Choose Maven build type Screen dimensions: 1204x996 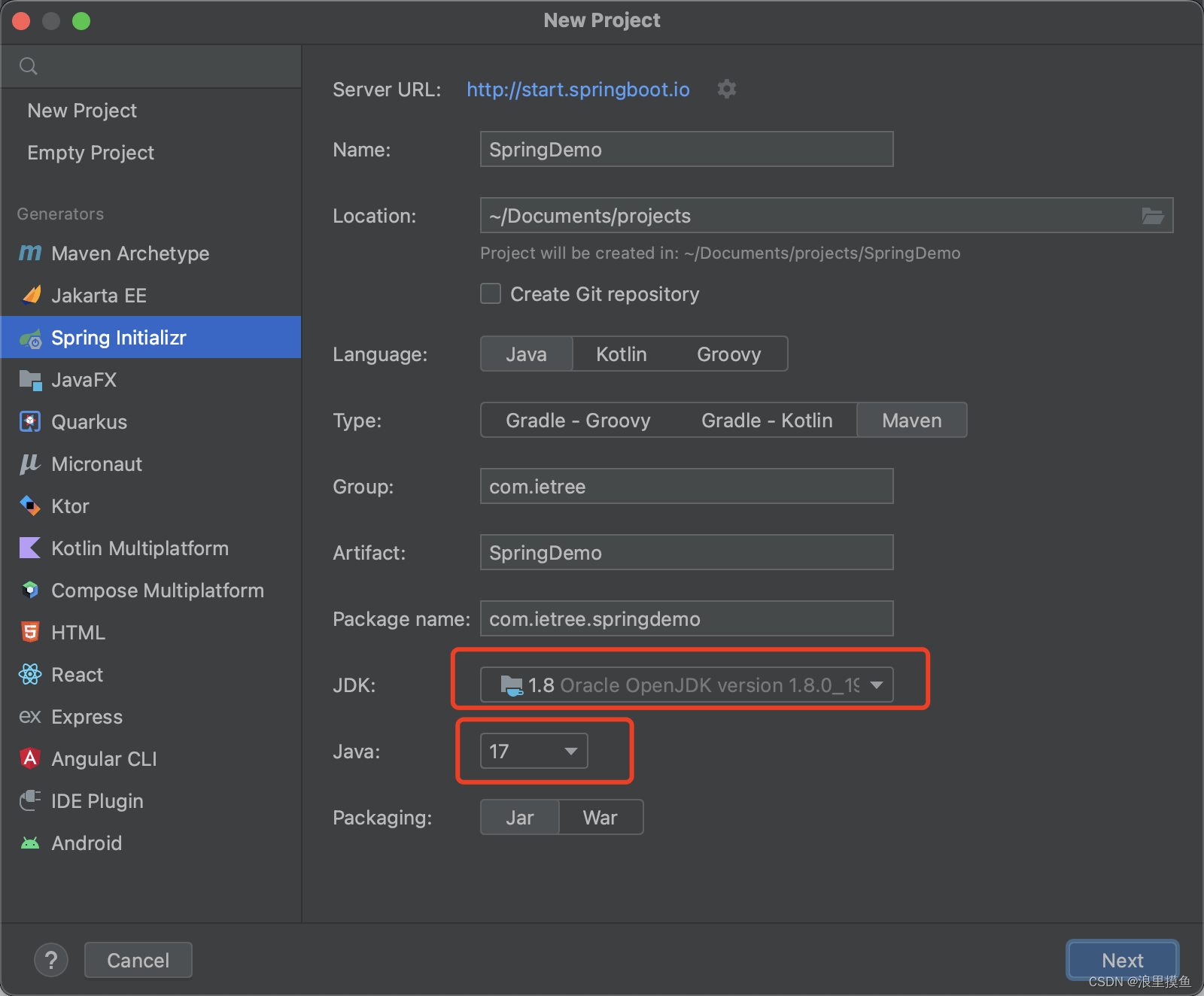[x=911, y=420]
